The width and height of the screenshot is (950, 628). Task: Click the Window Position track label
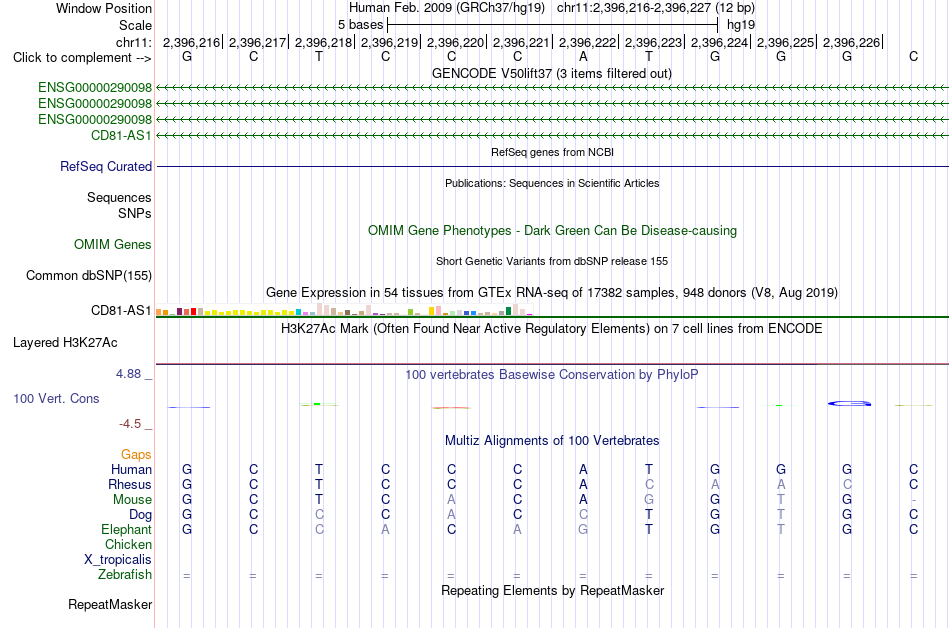pyautogui.click(x=104, y=8)
